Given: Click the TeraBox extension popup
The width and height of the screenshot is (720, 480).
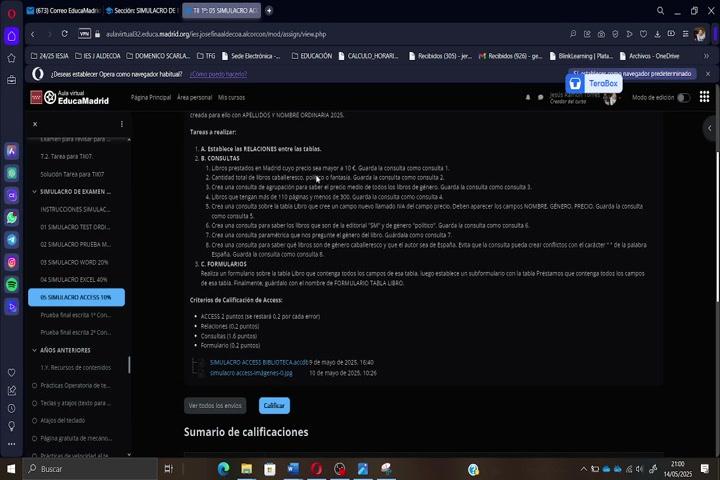Looking at the screenshot, I should (x=594, y=84).
